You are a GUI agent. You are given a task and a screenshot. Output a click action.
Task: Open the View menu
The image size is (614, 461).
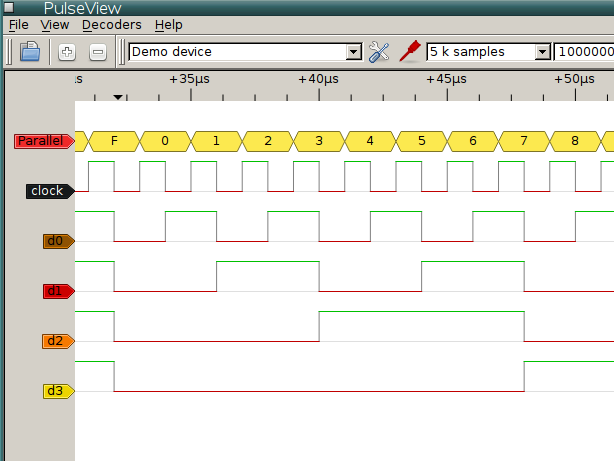pos(55,25)
